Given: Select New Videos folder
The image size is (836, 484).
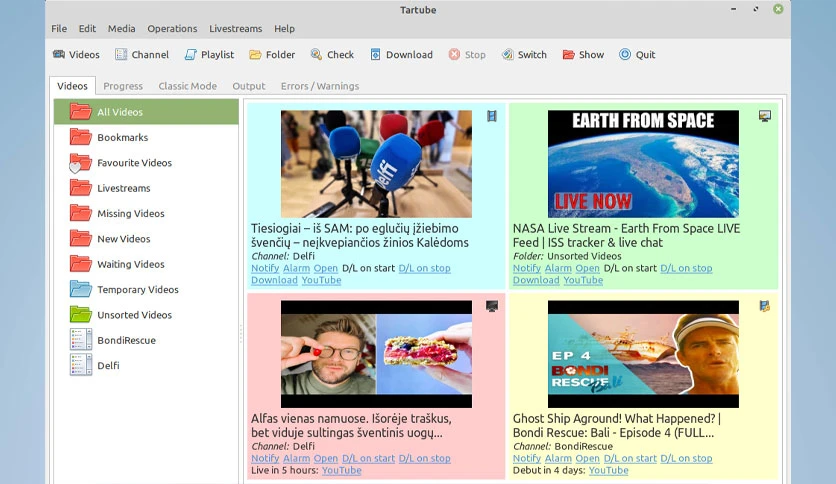Looking at the screenshot, I should click(146, 239).
